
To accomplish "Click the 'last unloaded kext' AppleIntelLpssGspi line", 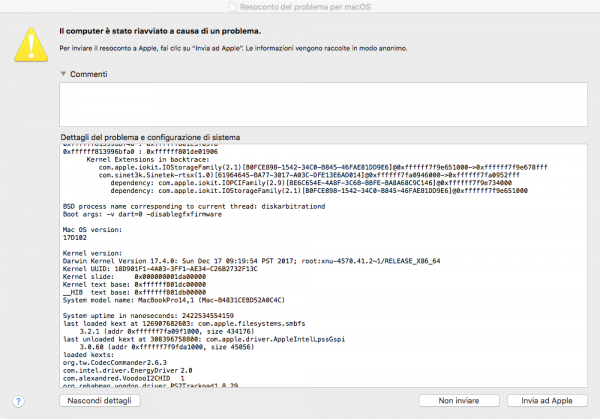I will 204,339.
